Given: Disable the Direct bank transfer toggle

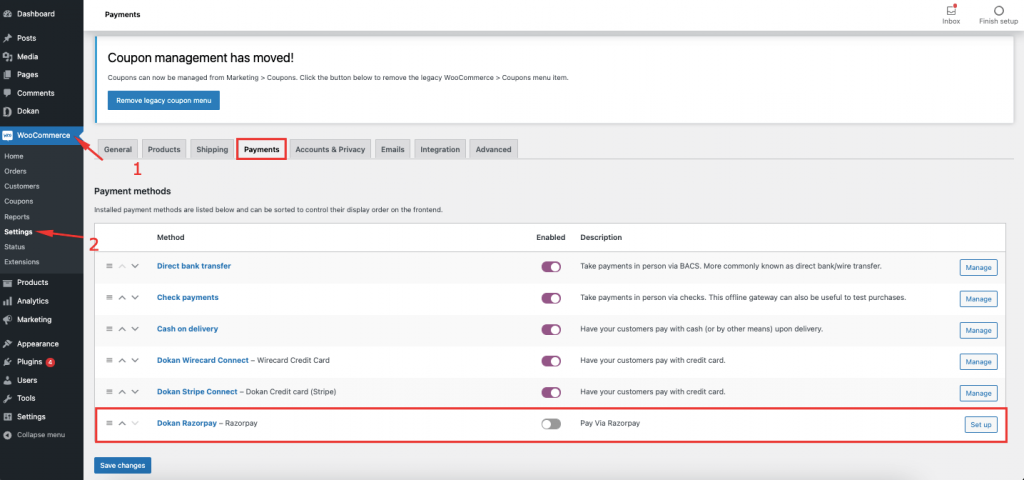Looking at the screenshot, I should tap(551, 267).
